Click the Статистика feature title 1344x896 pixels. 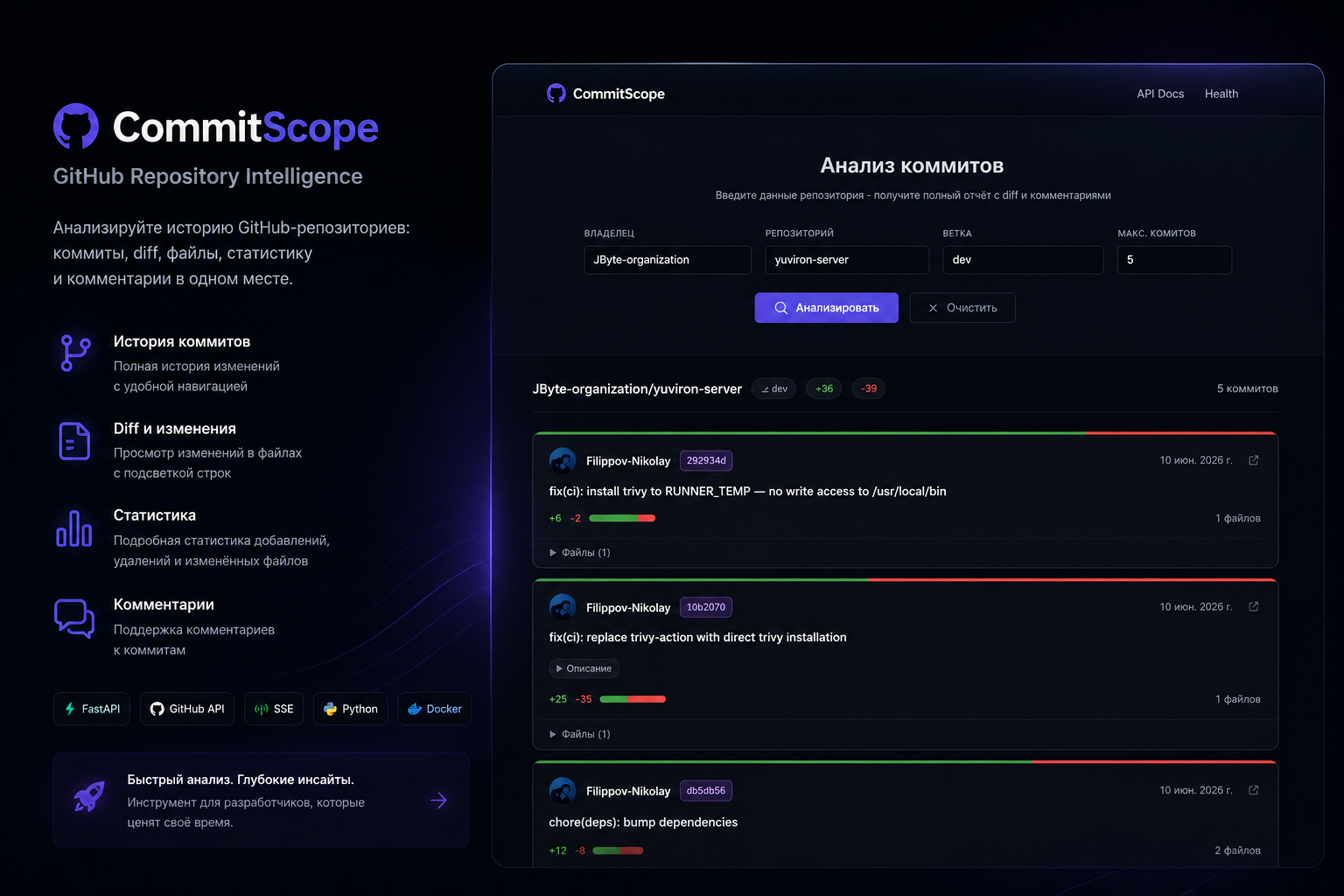(155, 515)
